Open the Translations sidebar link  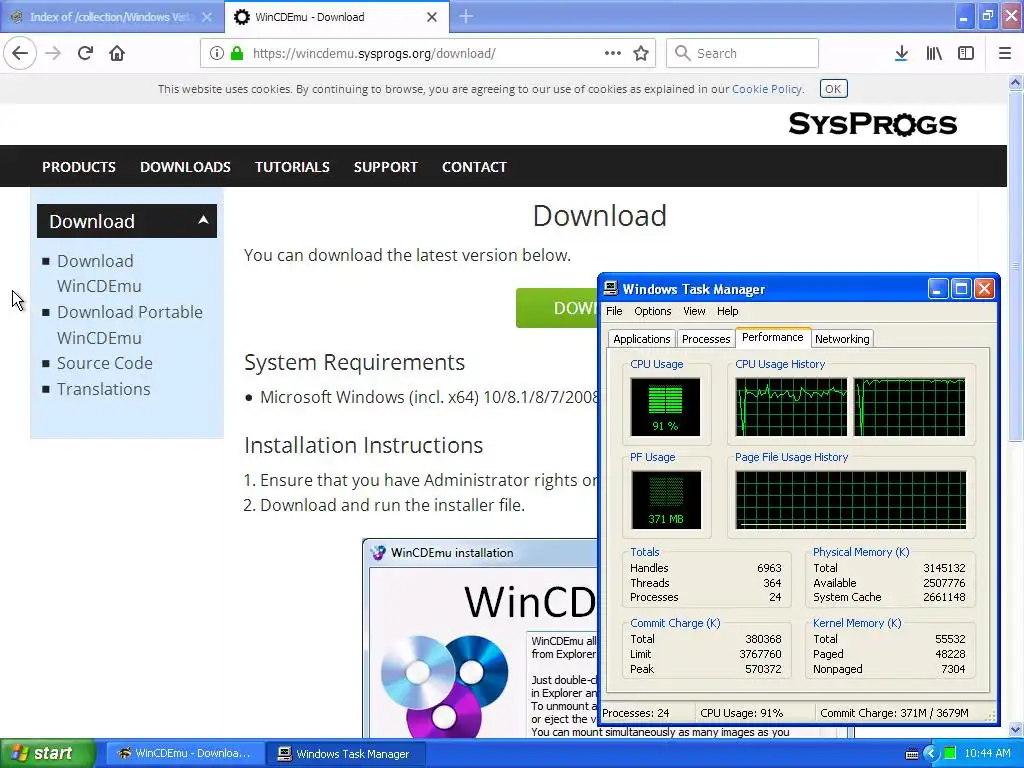(x=103, y=389)
